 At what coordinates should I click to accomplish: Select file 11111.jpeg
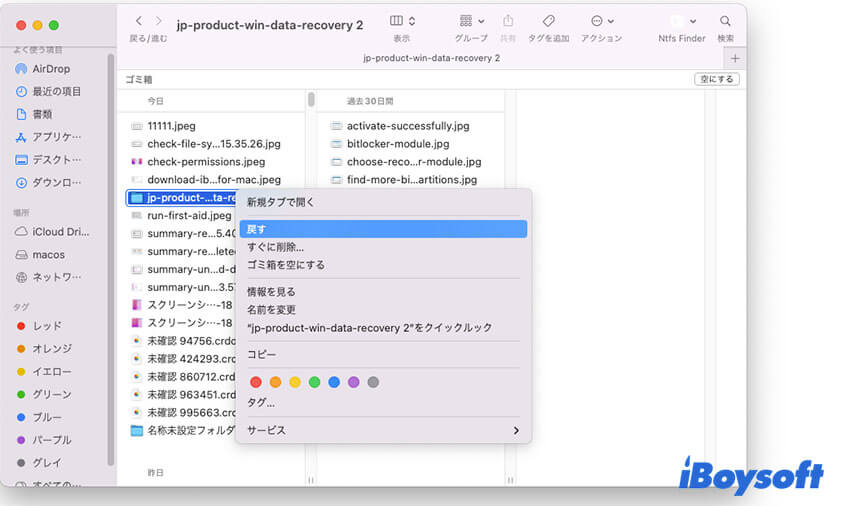coord(163,126)
